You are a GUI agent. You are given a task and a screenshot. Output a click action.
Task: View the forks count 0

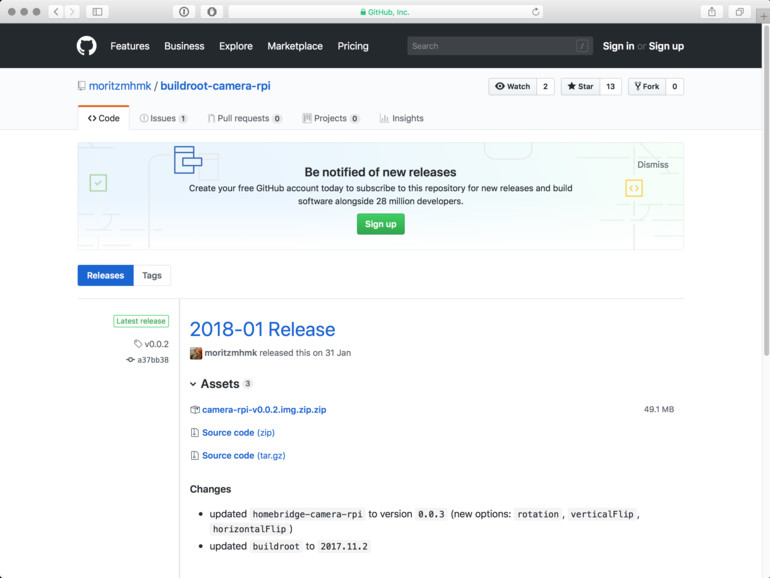[675, 86]
